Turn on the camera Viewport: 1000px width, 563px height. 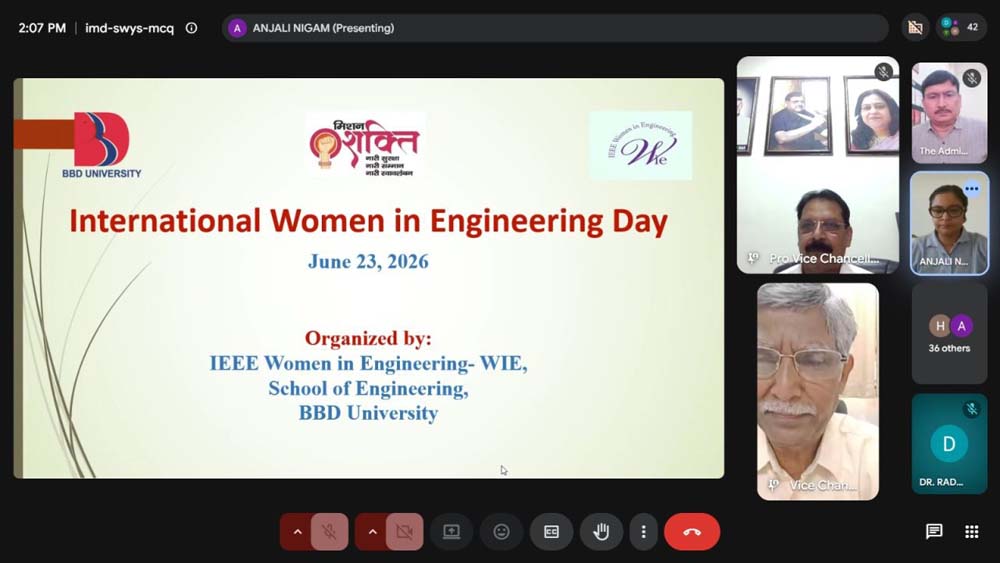click(404, 532)
